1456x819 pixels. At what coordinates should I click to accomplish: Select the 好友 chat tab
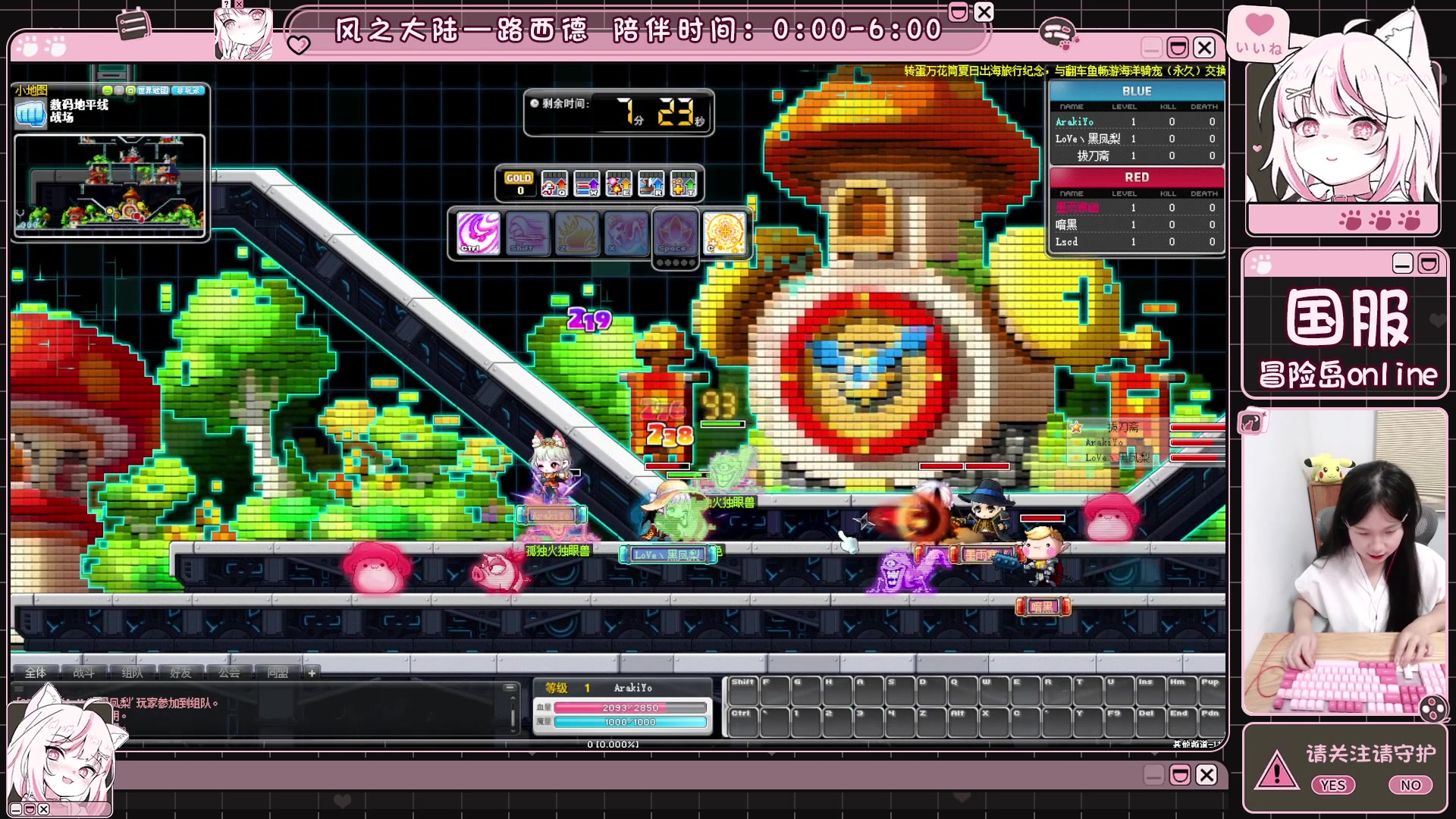(x=180, y=673)
